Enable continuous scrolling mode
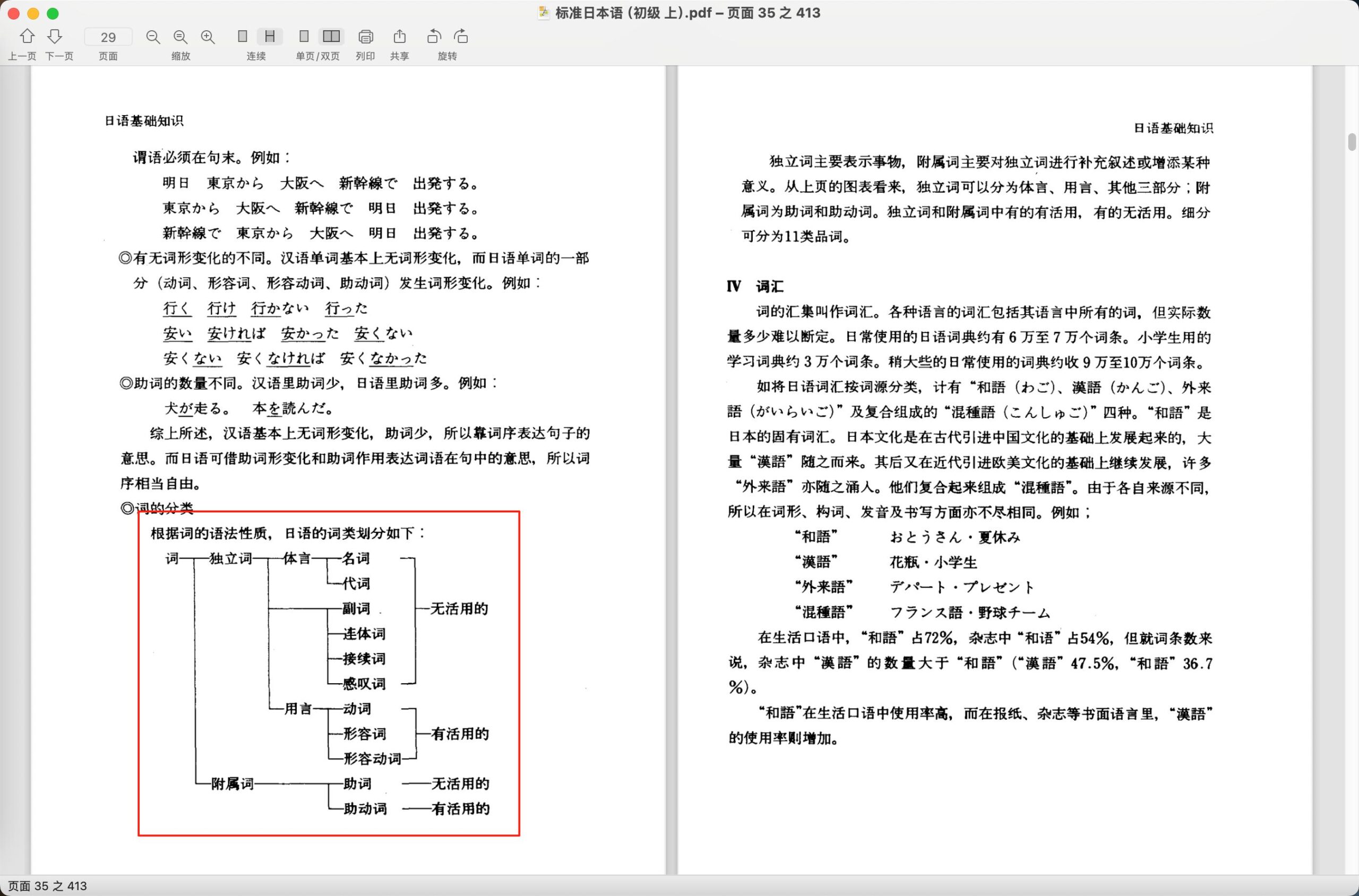 pyautogui.click(x=270, y=37)
